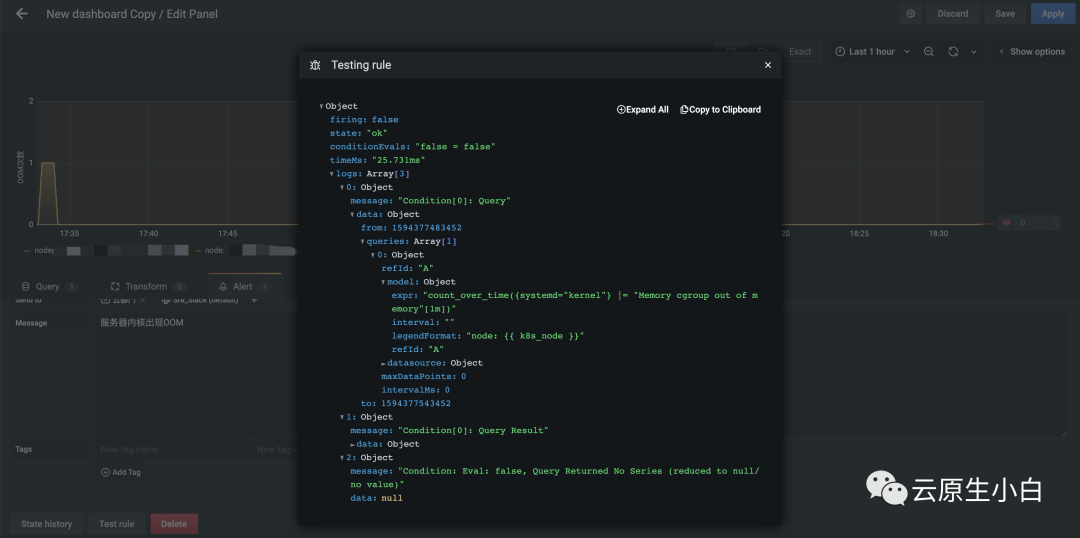Collapse the root Object node
The width and height of the screenshot is (1080, 538).
click(322, 107)
